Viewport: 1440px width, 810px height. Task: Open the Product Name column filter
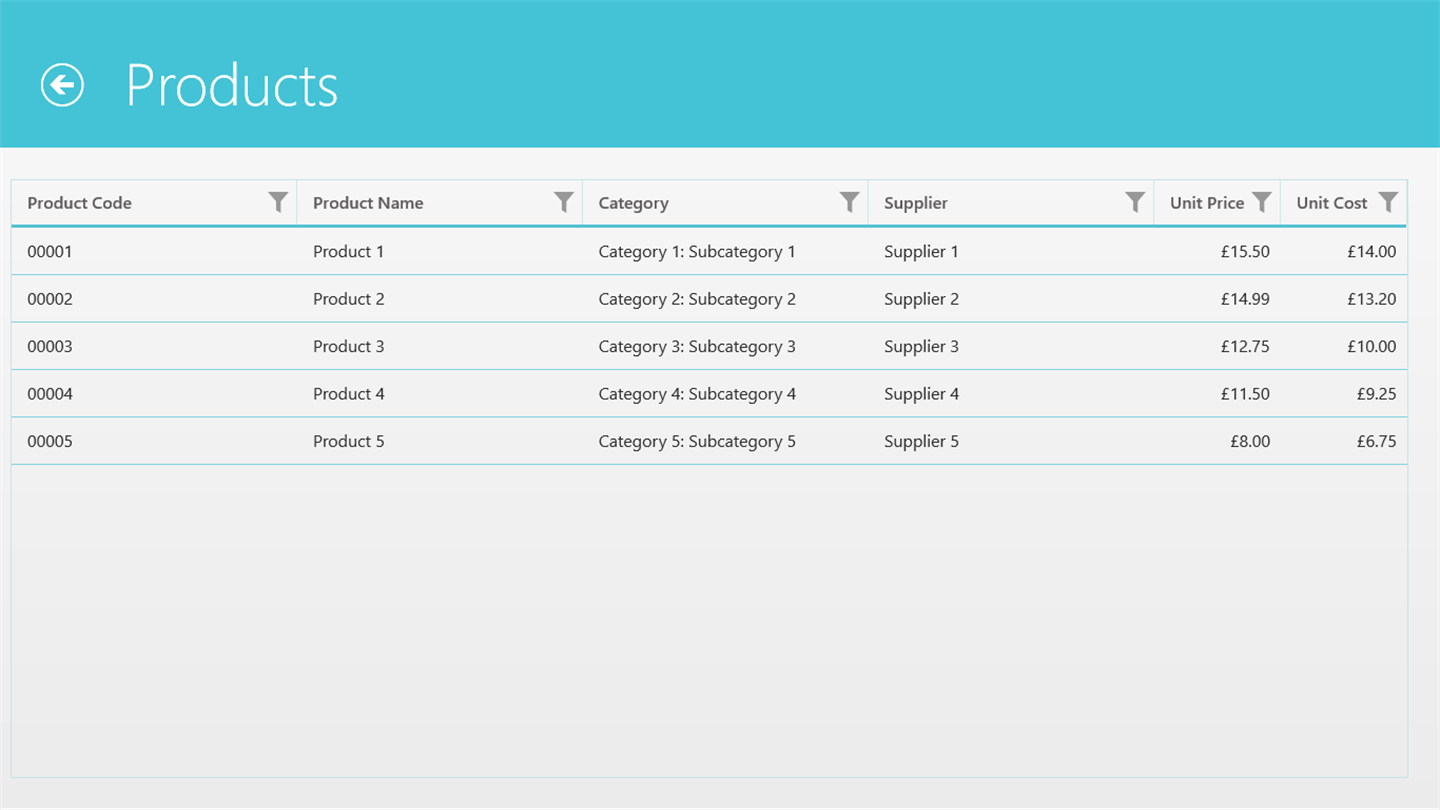[564, 202]
